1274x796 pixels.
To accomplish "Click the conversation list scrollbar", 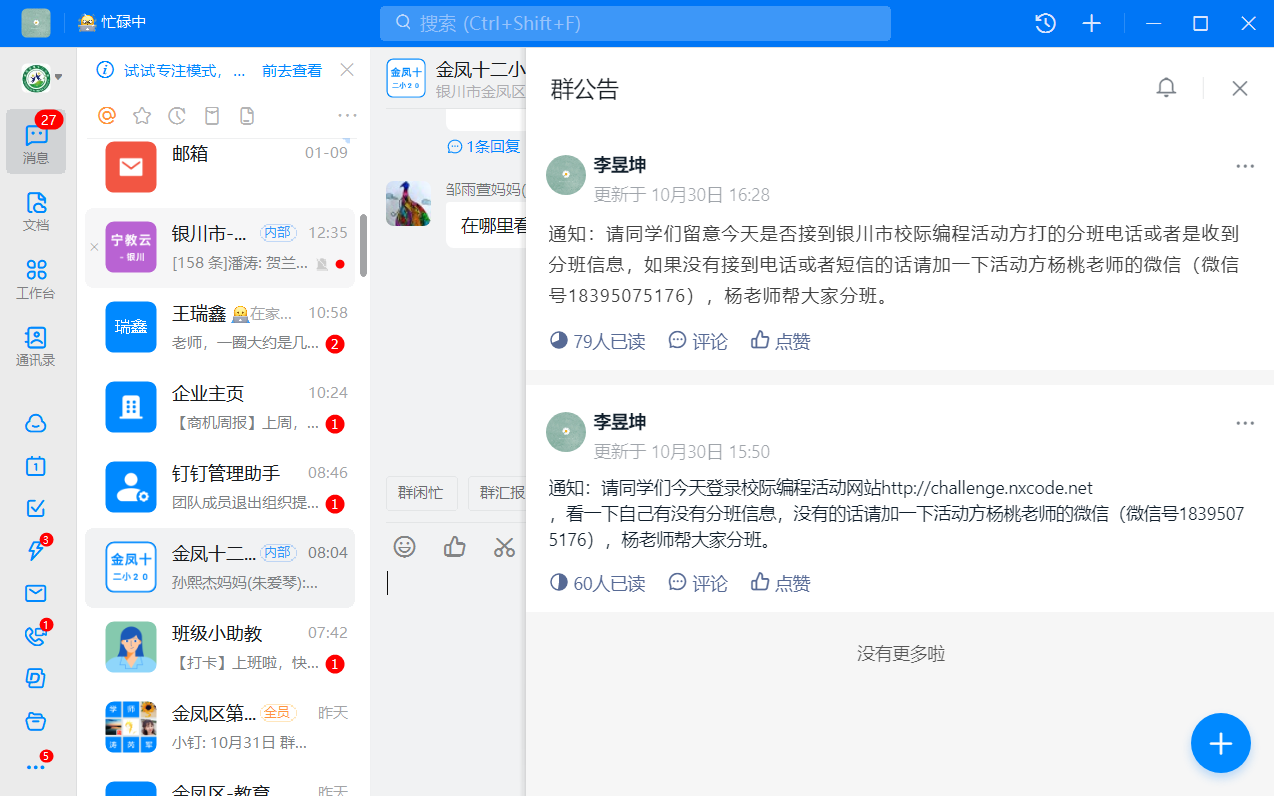I will coord(364,245).
